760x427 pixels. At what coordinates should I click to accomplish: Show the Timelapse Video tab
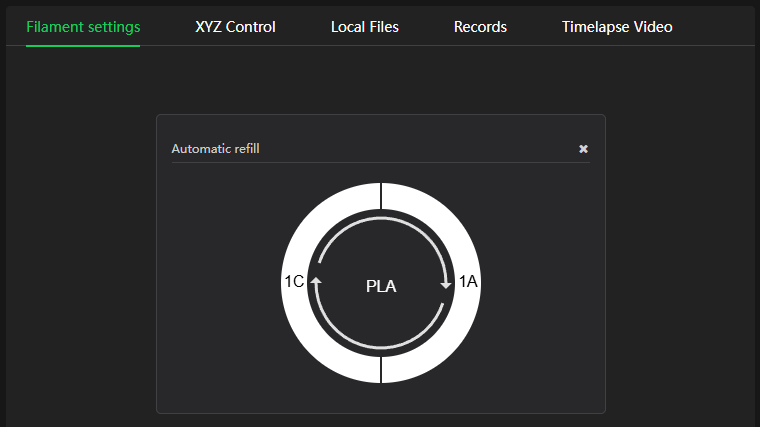(617, 27)
